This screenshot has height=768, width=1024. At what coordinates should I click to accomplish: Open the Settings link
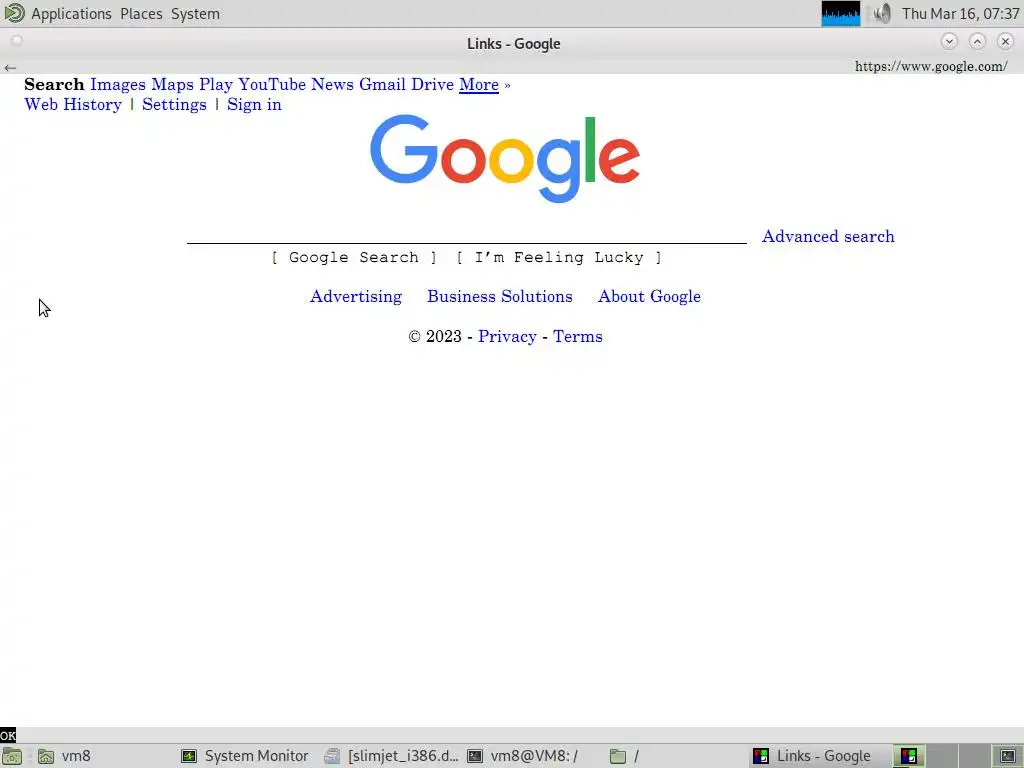tap(174, 104)
